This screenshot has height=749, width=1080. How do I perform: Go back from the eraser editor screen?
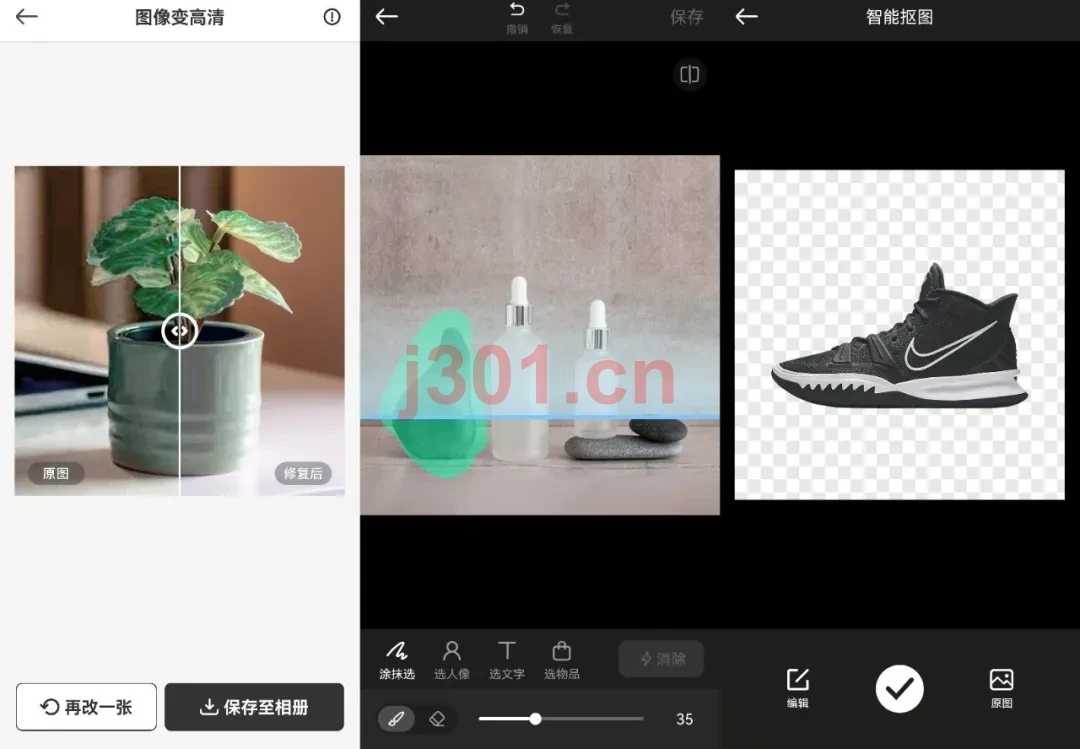coord(387,17)
